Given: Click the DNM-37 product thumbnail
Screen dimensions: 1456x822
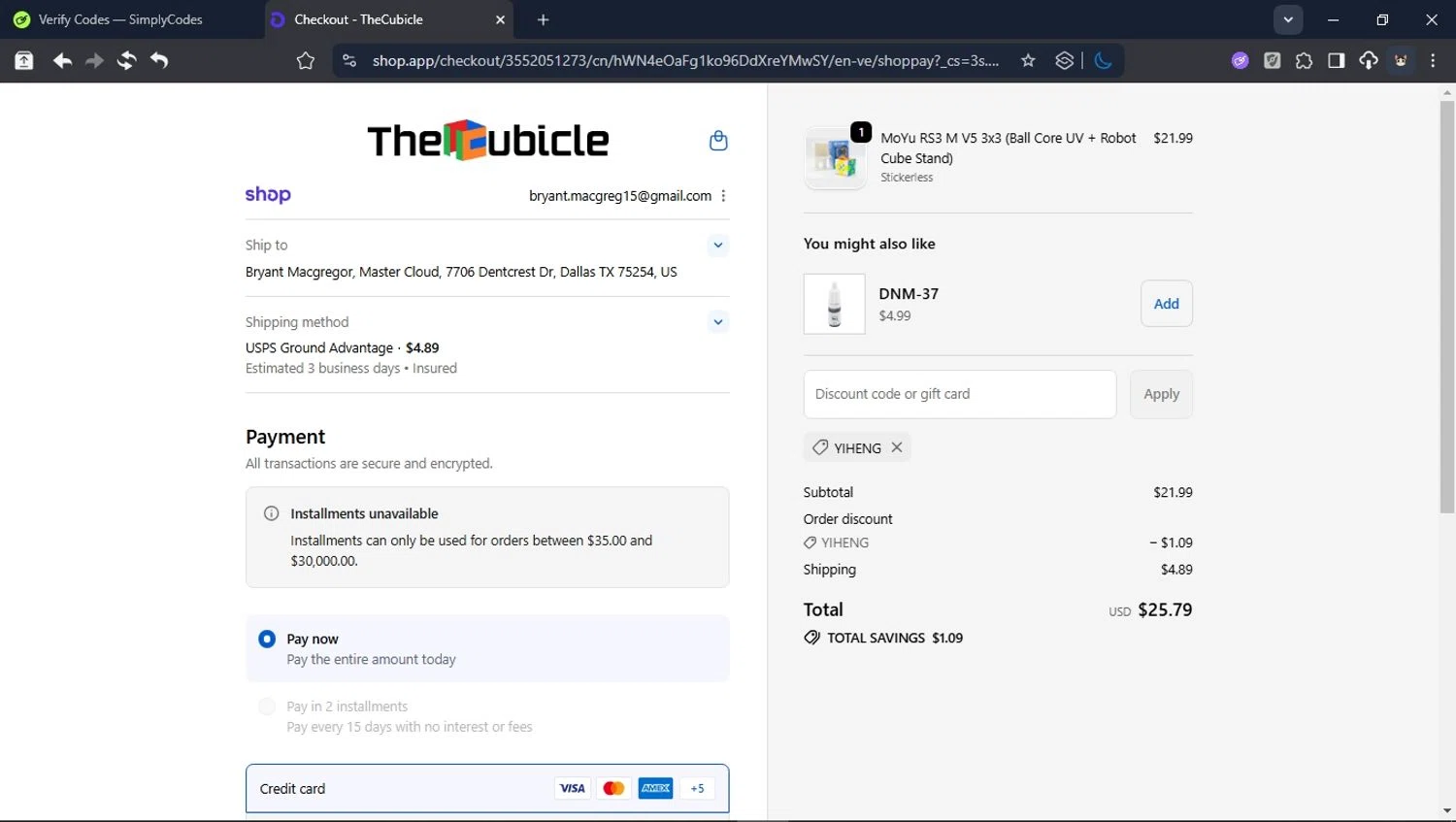Looking at the screenshot, I should (x=834, y=304).
